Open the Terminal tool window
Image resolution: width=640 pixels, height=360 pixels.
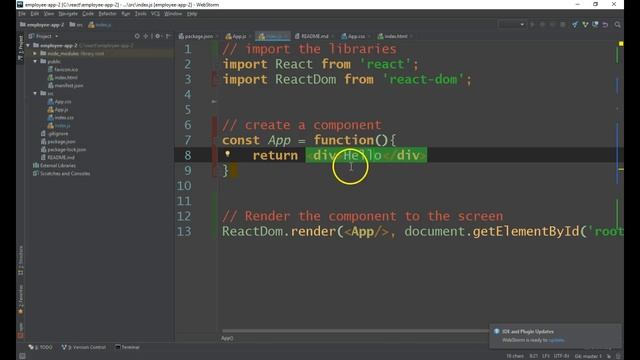click(x=127, y=347)
